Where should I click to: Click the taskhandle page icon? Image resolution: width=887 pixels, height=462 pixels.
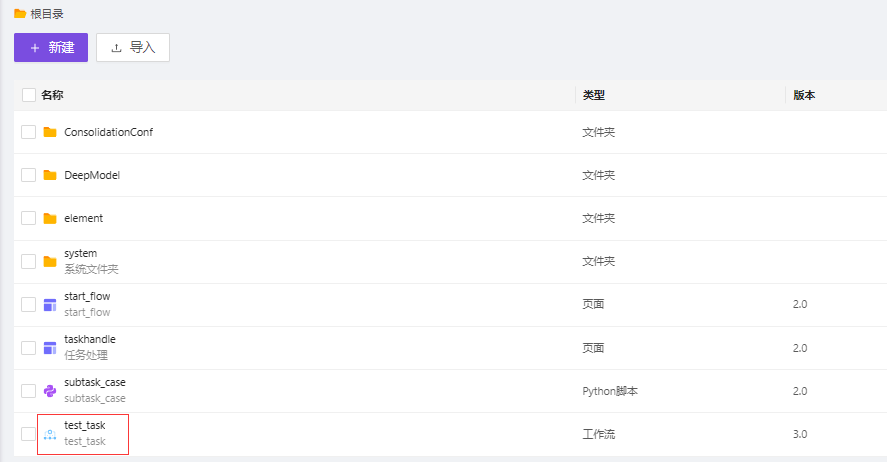pos(50,347)
